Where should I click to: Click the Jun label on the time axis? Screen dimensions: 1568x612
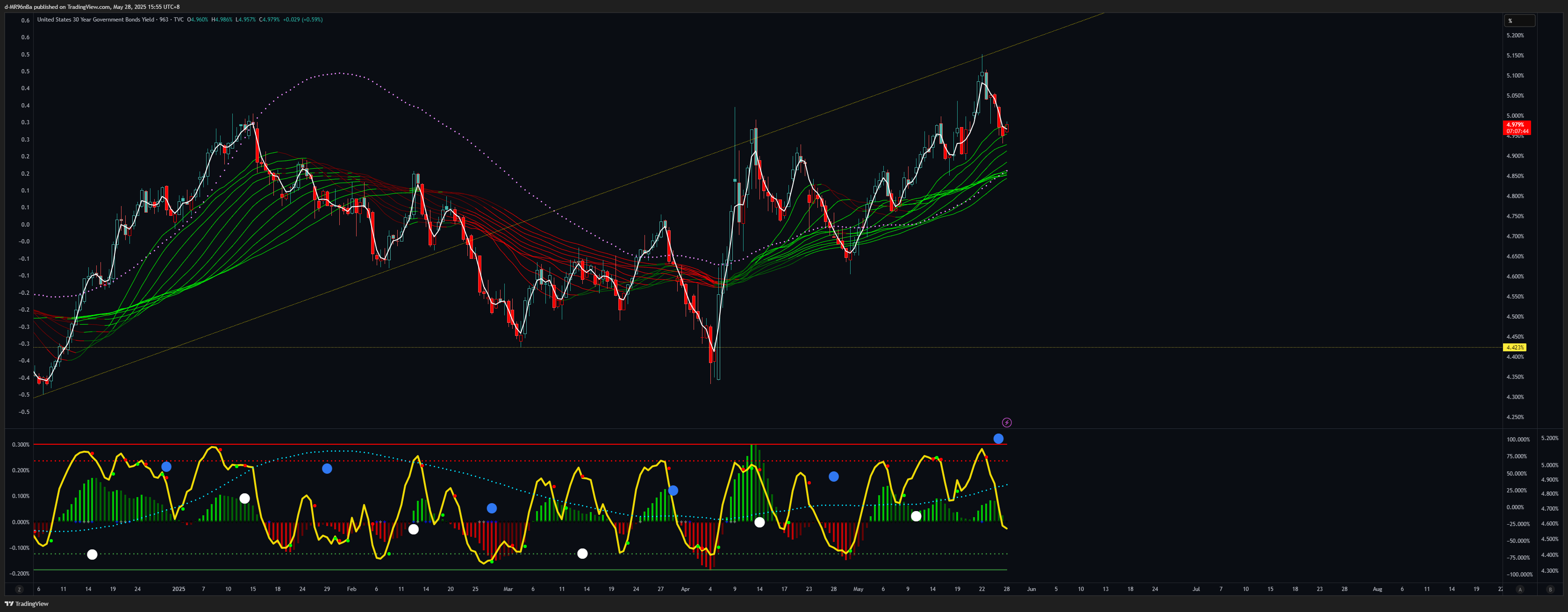click(1031, 589)
